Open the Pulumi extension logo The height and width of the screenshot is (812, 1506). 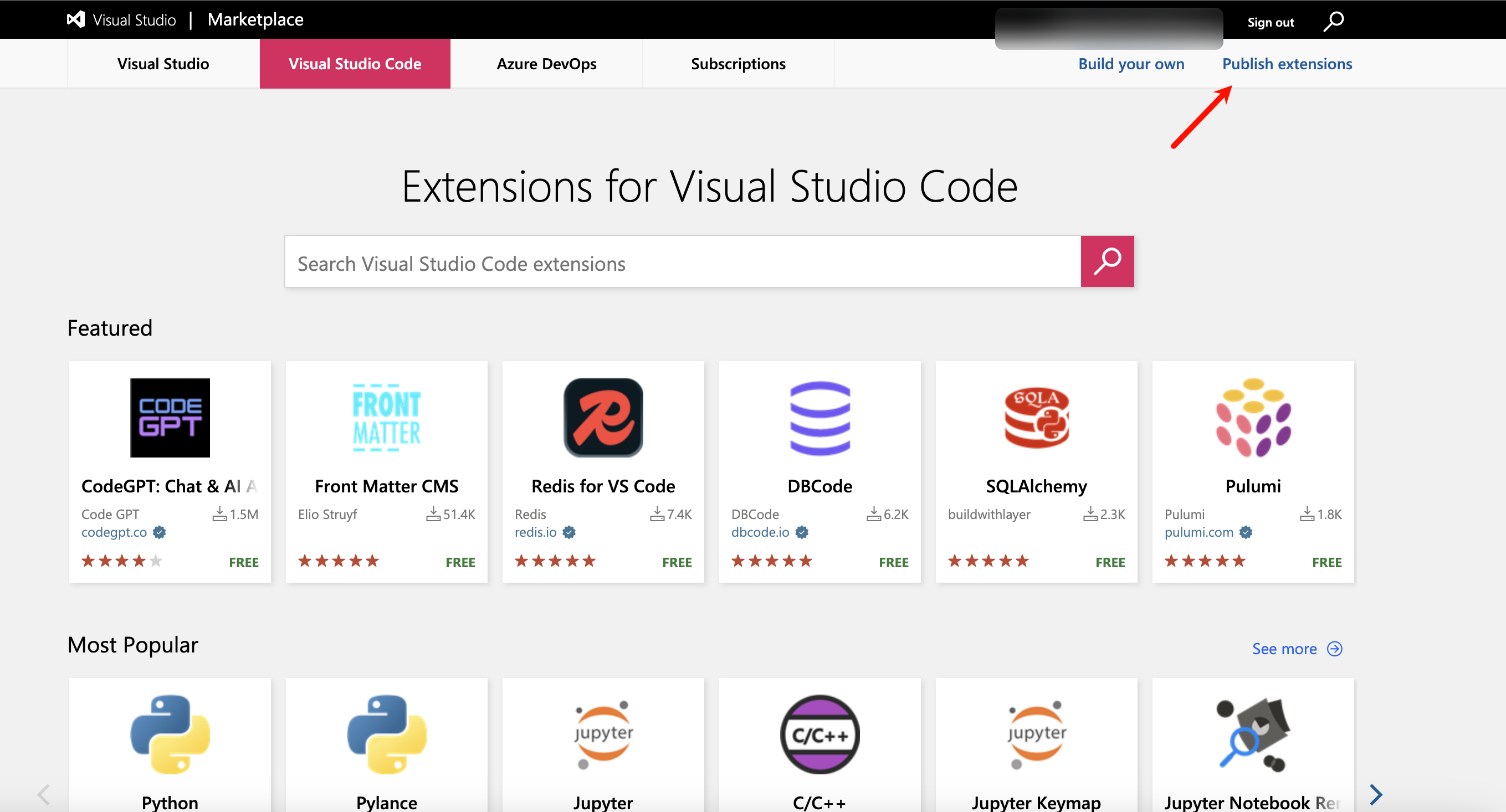click(x=1253, y=418)
